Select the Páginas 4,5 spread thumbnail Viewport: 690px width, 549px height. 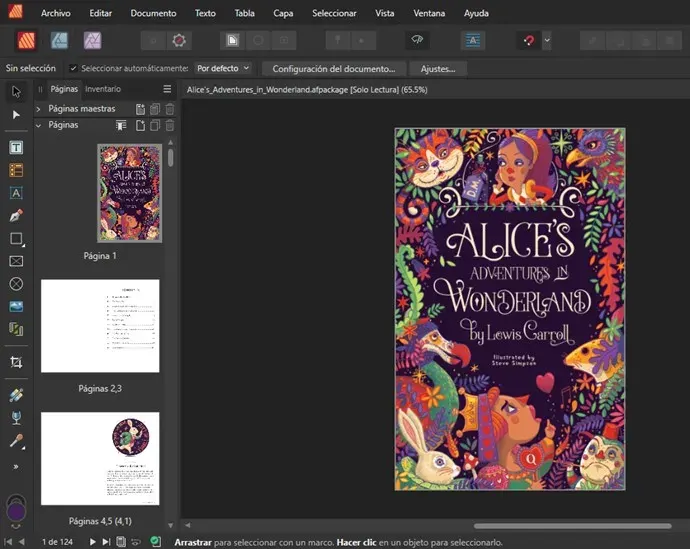point(100,458)
